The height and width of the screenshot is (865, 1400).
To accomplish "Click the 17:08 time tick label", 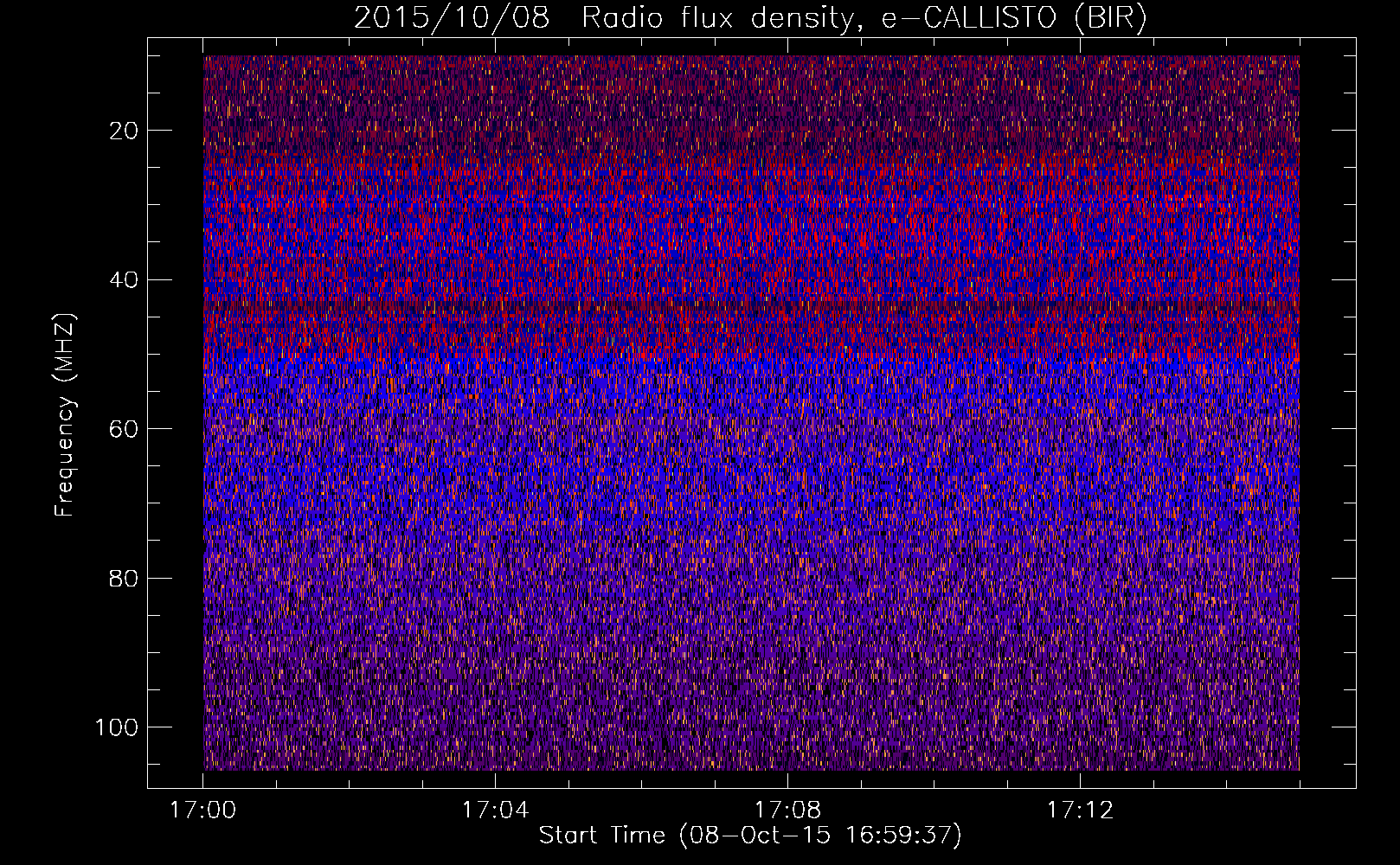I will [x=787, y=811].
